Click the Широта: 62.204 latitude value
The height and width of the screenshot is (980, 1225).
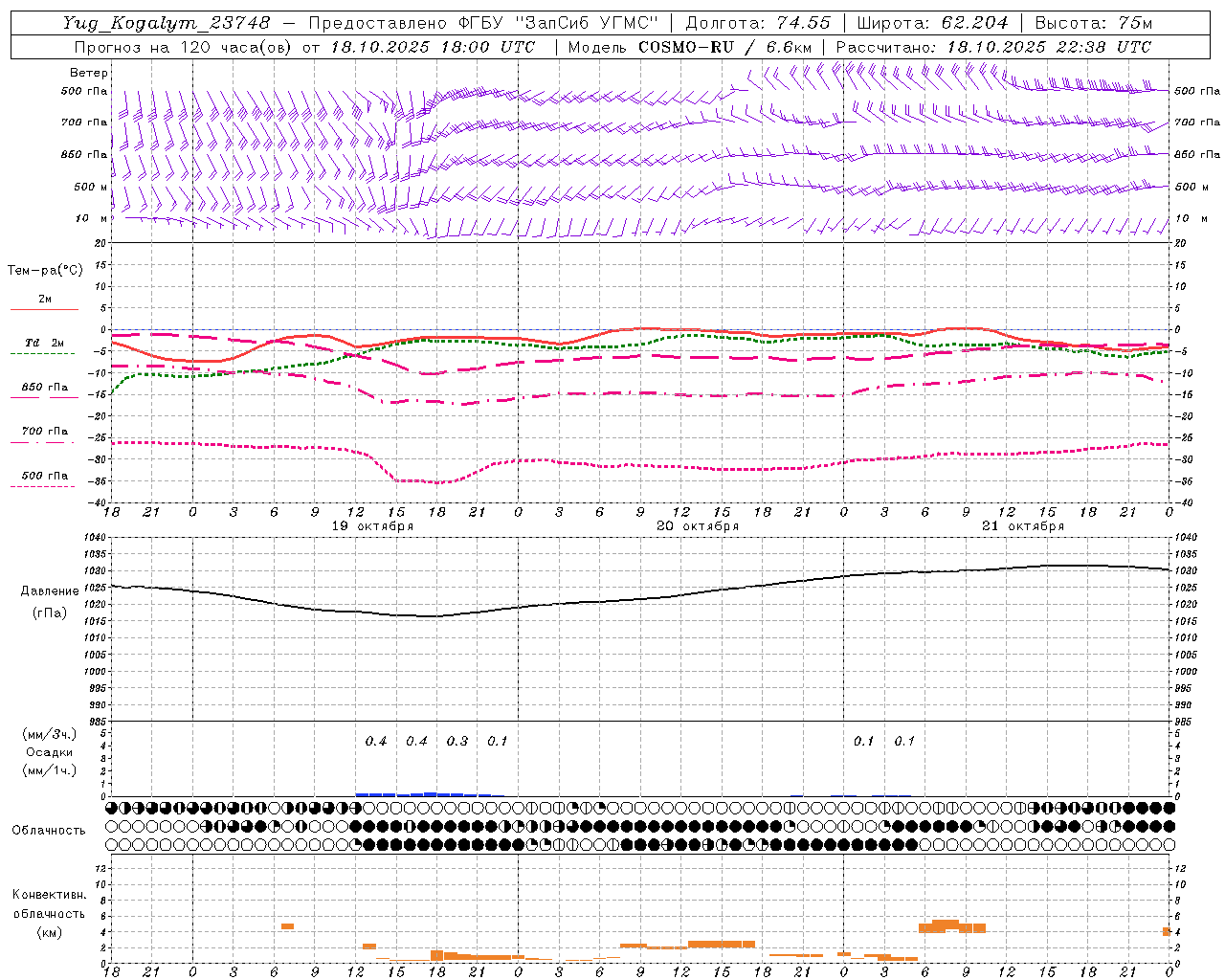(x=932, y=23)
